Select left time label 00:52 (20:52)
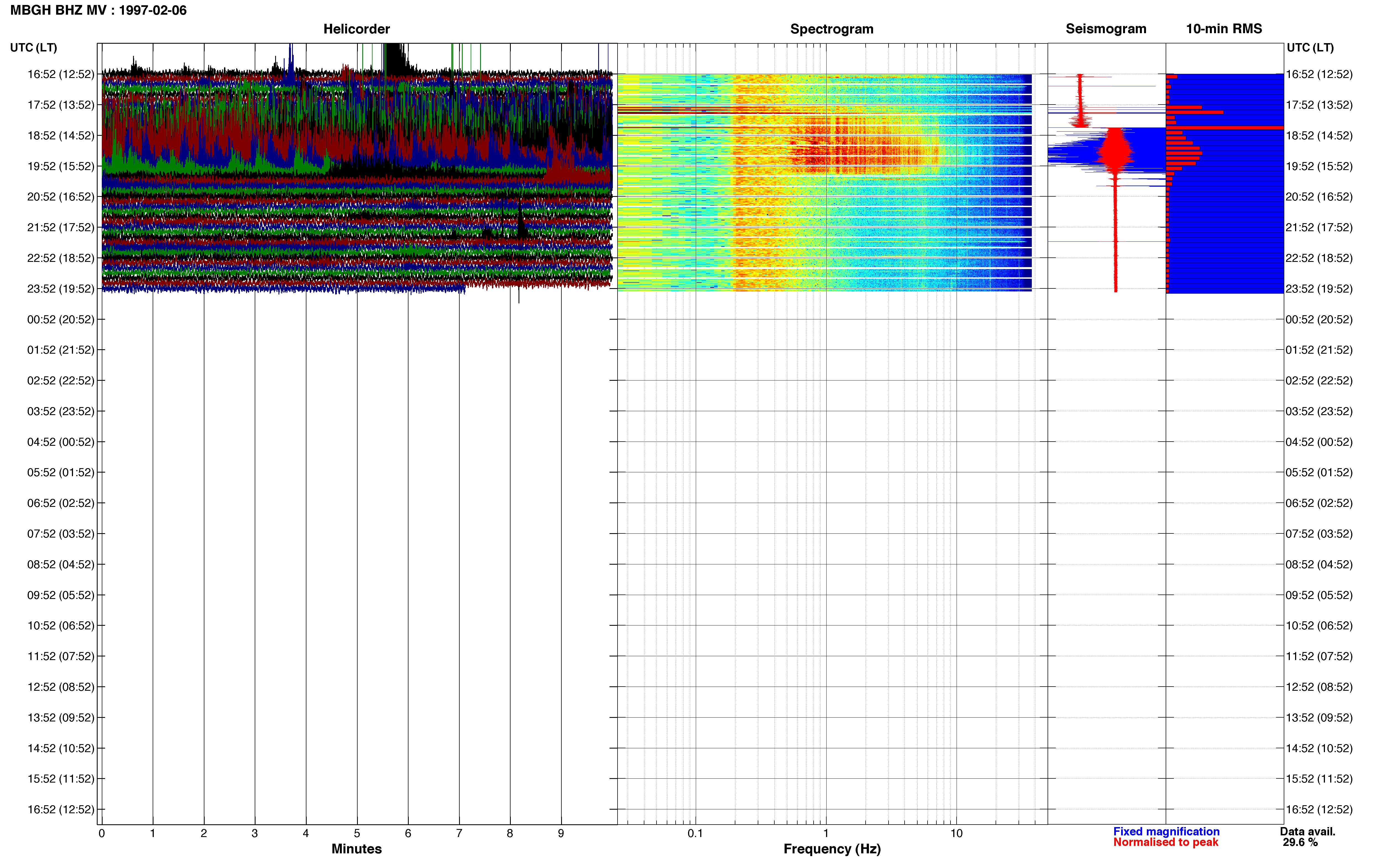The width and height of the screenshot is (1388, 868). click(61, 319)
